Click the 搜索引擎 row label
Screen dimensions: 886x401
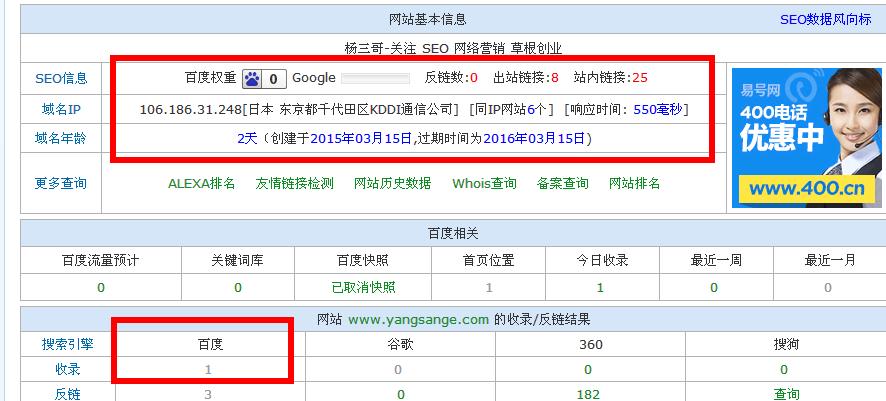coord(68,344)
